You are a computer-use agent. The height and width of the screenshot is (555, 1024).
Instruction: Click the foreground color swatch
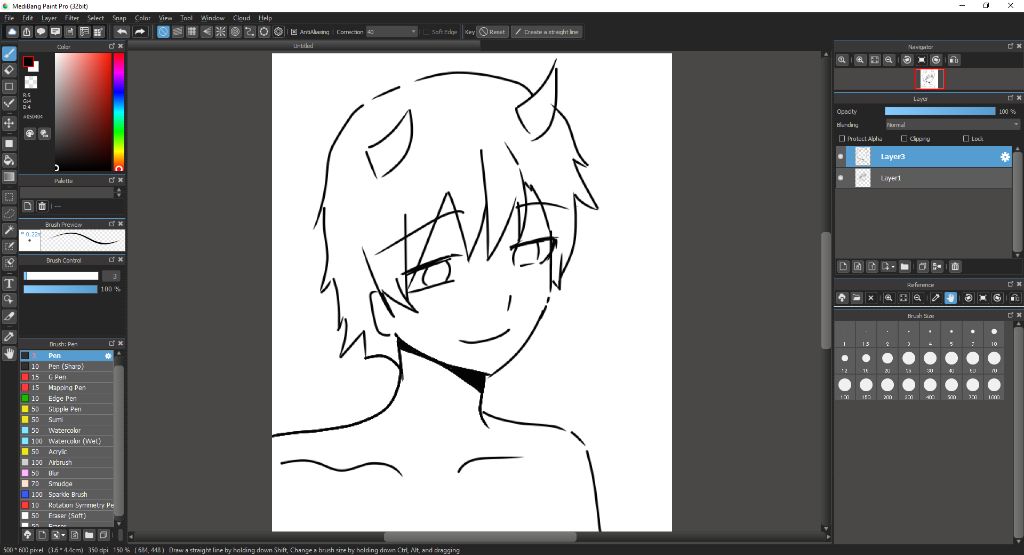coord(28,62)
